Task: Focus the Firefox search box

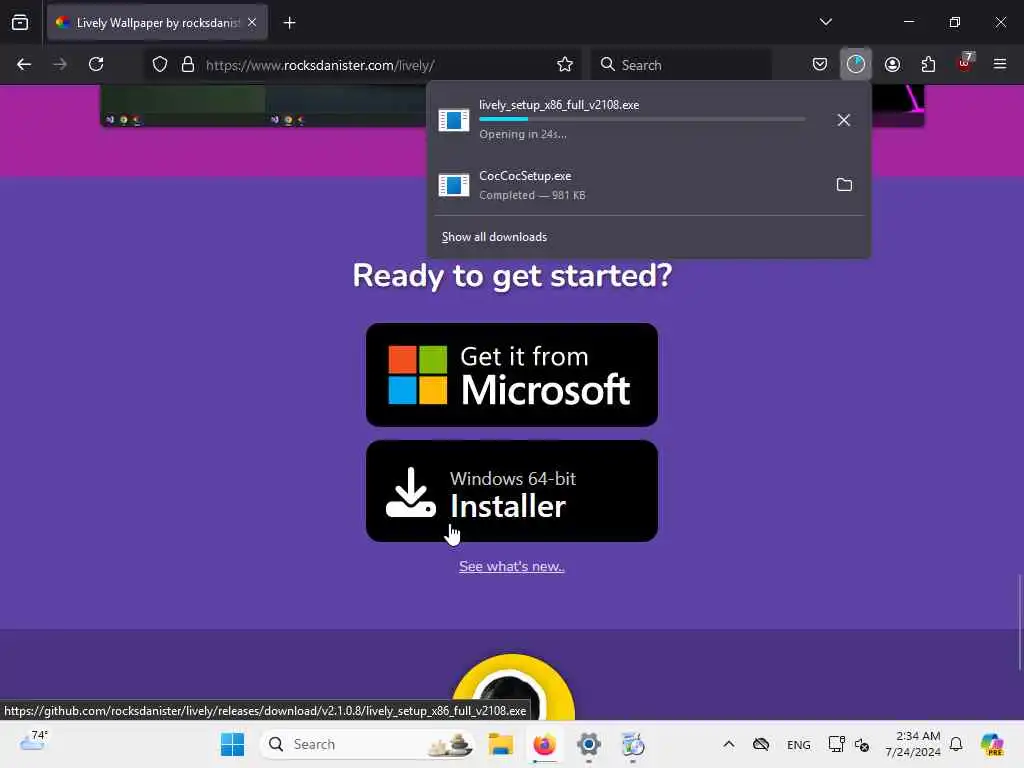Action: point(681,65)
